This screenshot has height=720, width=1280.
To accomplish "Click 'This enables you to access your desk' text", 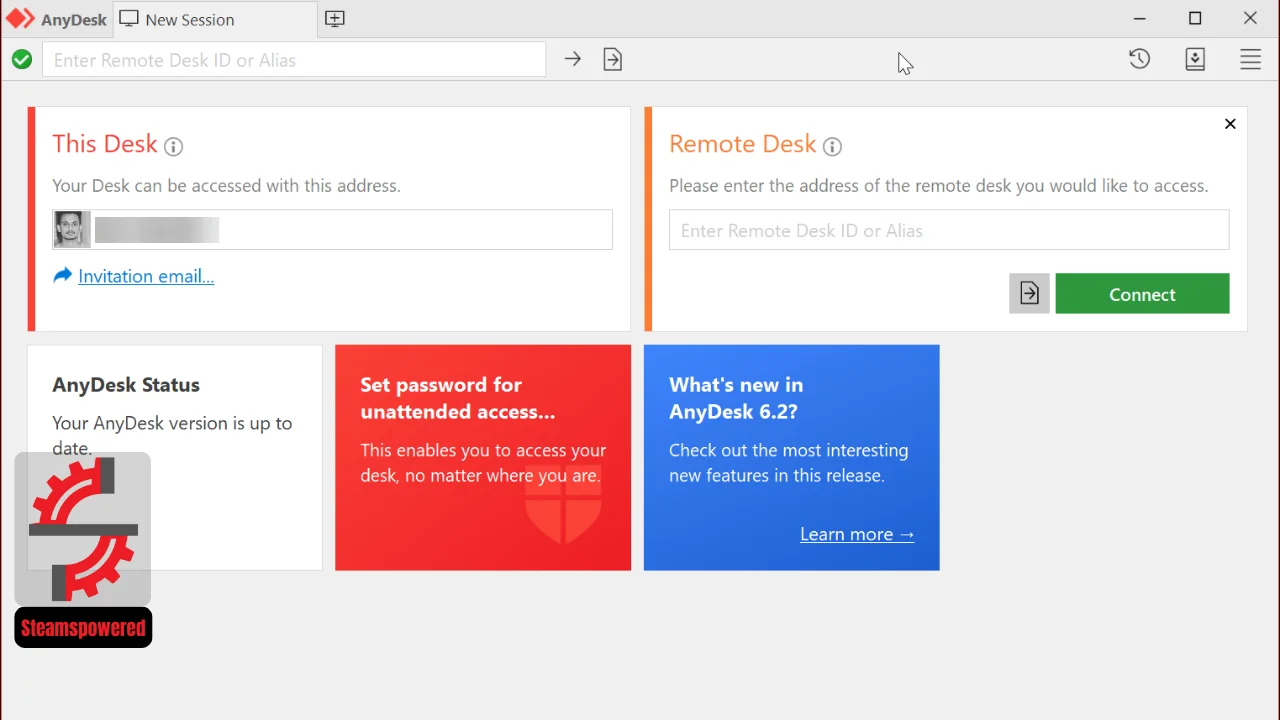I will coord(483,463).
